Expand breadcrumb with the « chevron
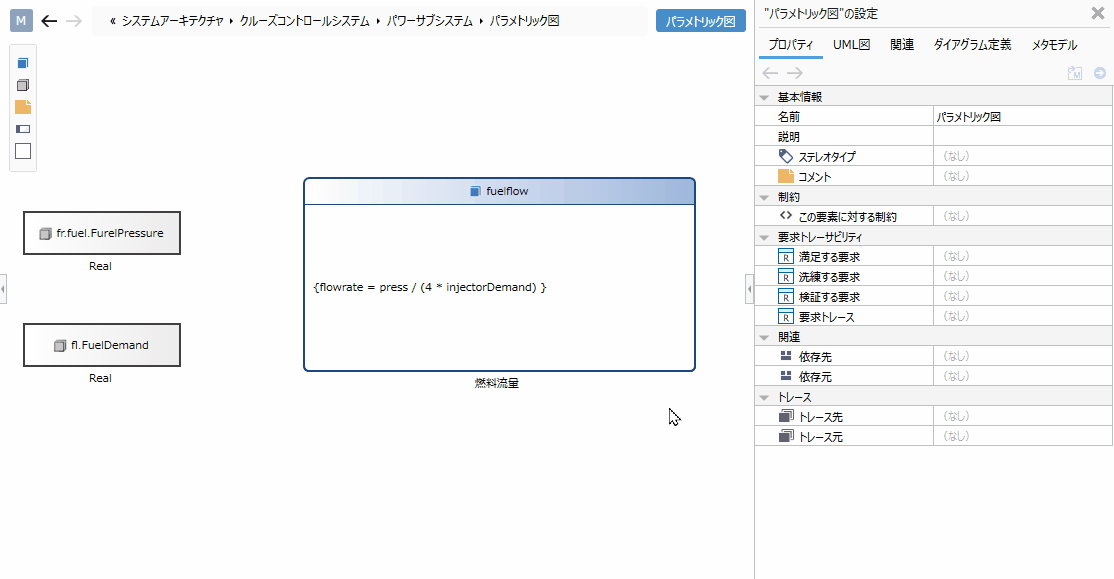This screenshot has width=1114, height=579. point(113,21)
